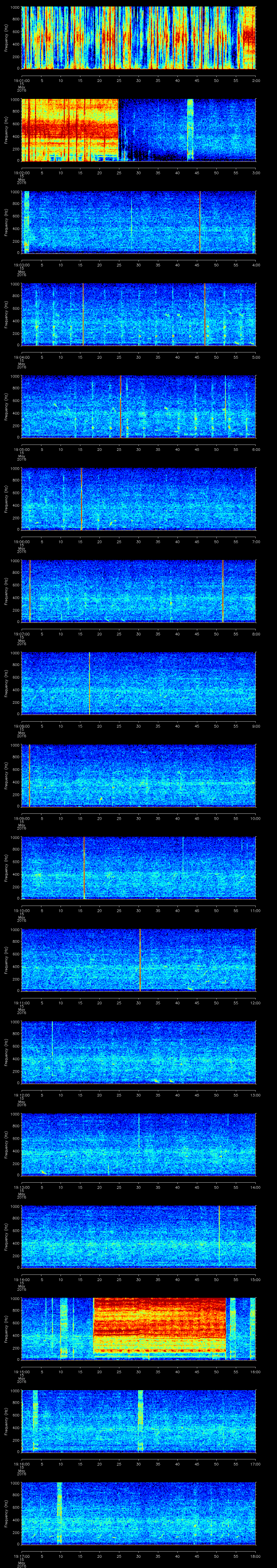This screenshot has width=277, height=1568.
Task: Click the spectrogram panel starting at 19:06:00
Action: tap(139, 499)
